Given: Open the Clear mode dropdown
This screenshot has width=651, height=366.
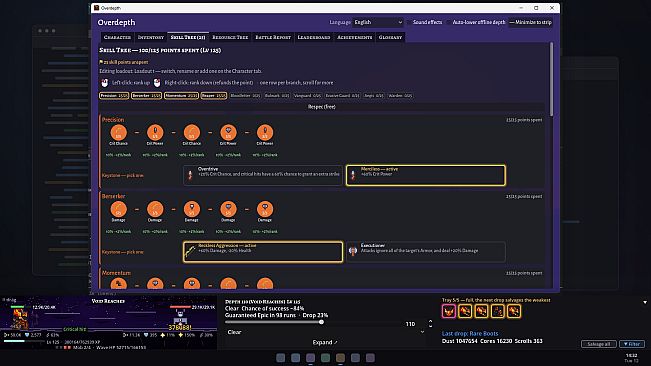Looking at the screenshot, I should 325,332.
